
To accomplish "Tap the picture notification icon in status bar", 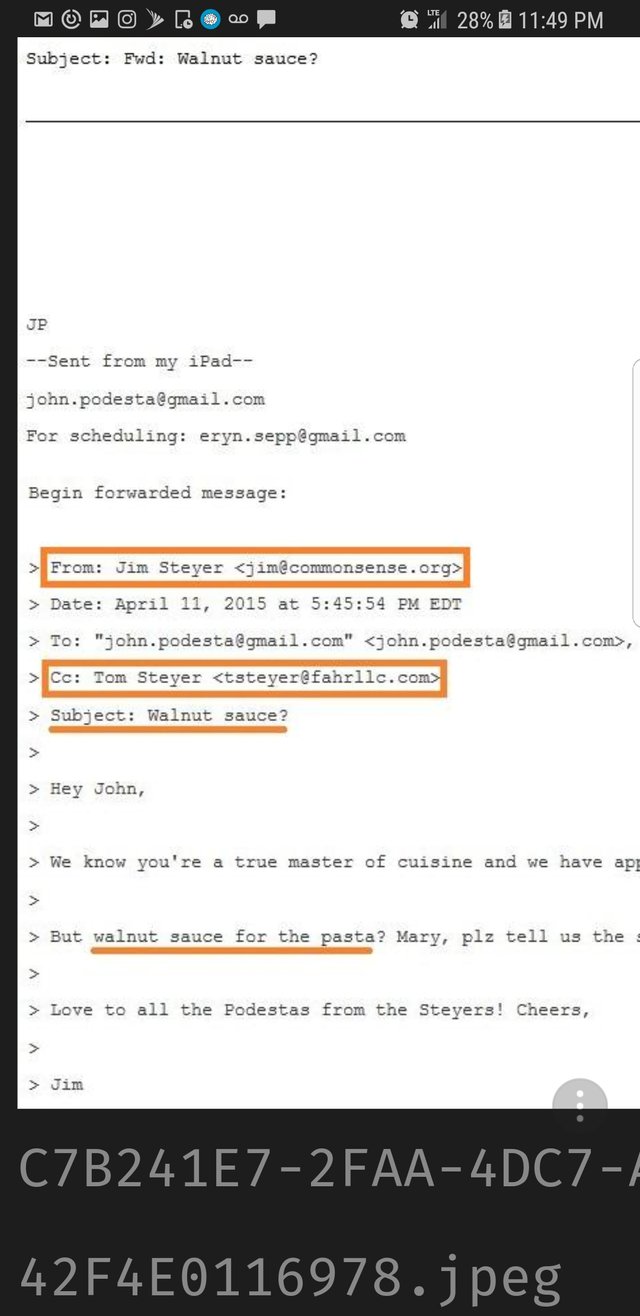I will coord(99,19).
